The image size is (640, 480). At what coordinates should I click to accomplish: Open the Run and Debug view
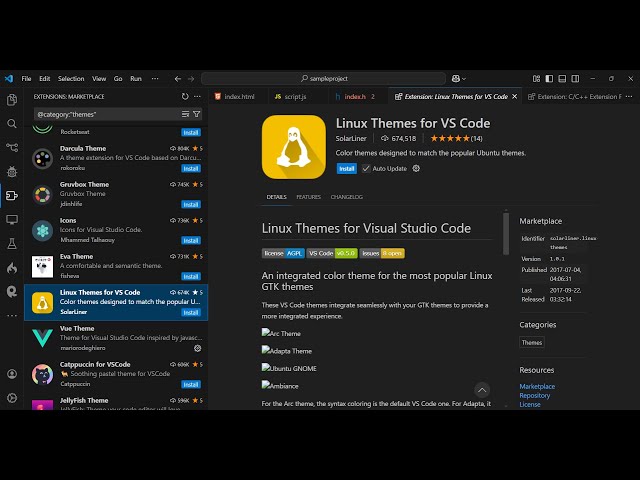[x=12, y=171]
